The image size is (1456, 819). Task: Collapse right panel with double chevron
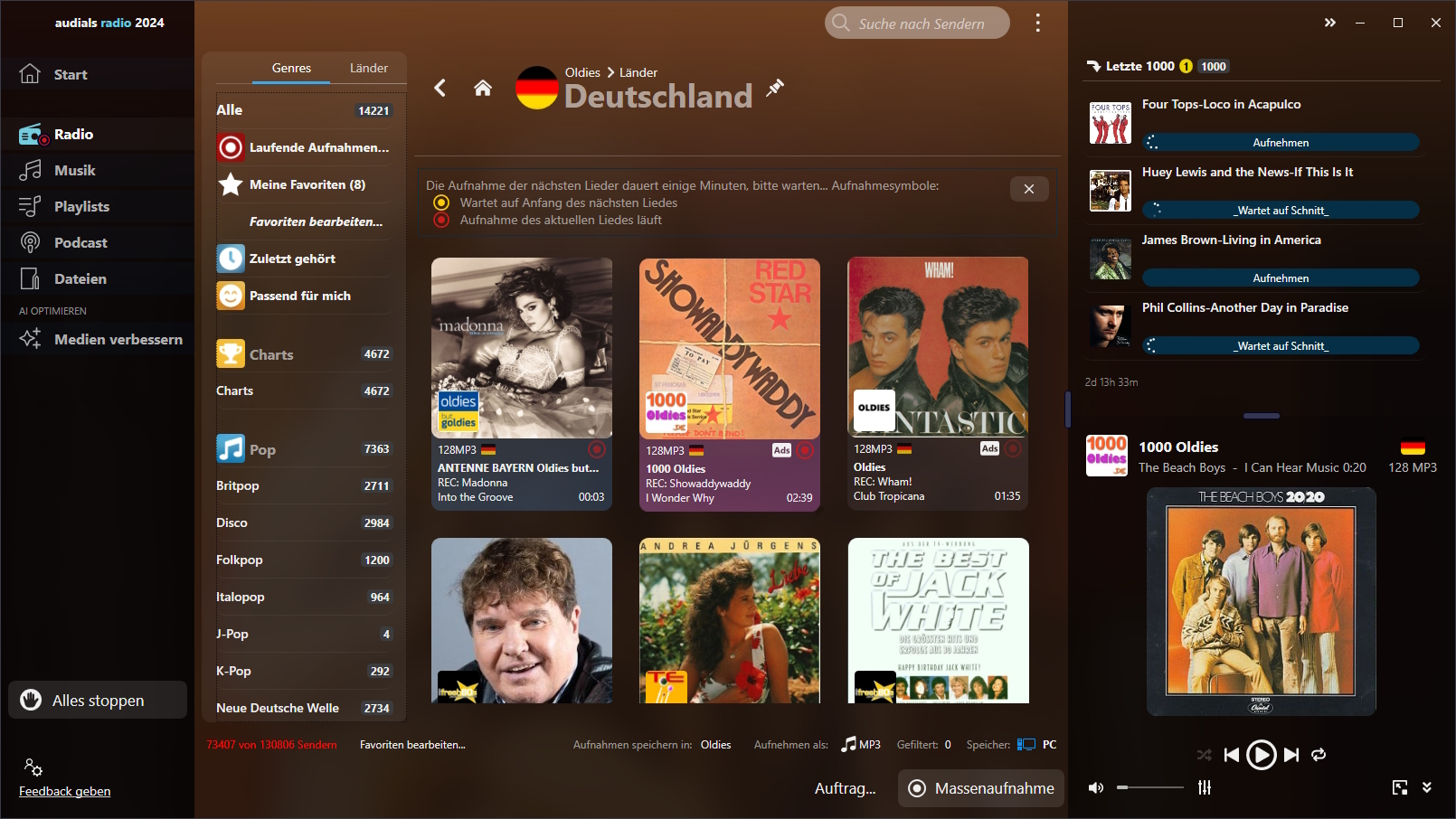1329,23
